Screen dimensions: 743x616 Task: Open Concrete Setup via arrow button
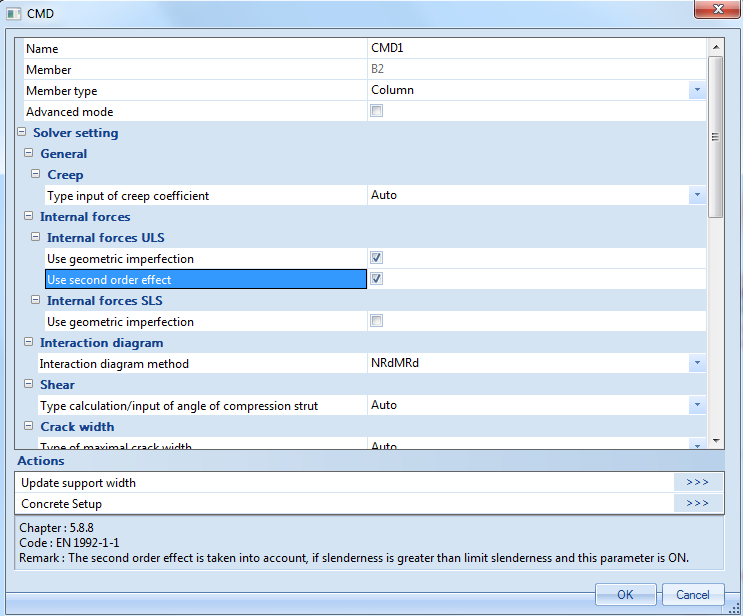[x=697, y=503]
